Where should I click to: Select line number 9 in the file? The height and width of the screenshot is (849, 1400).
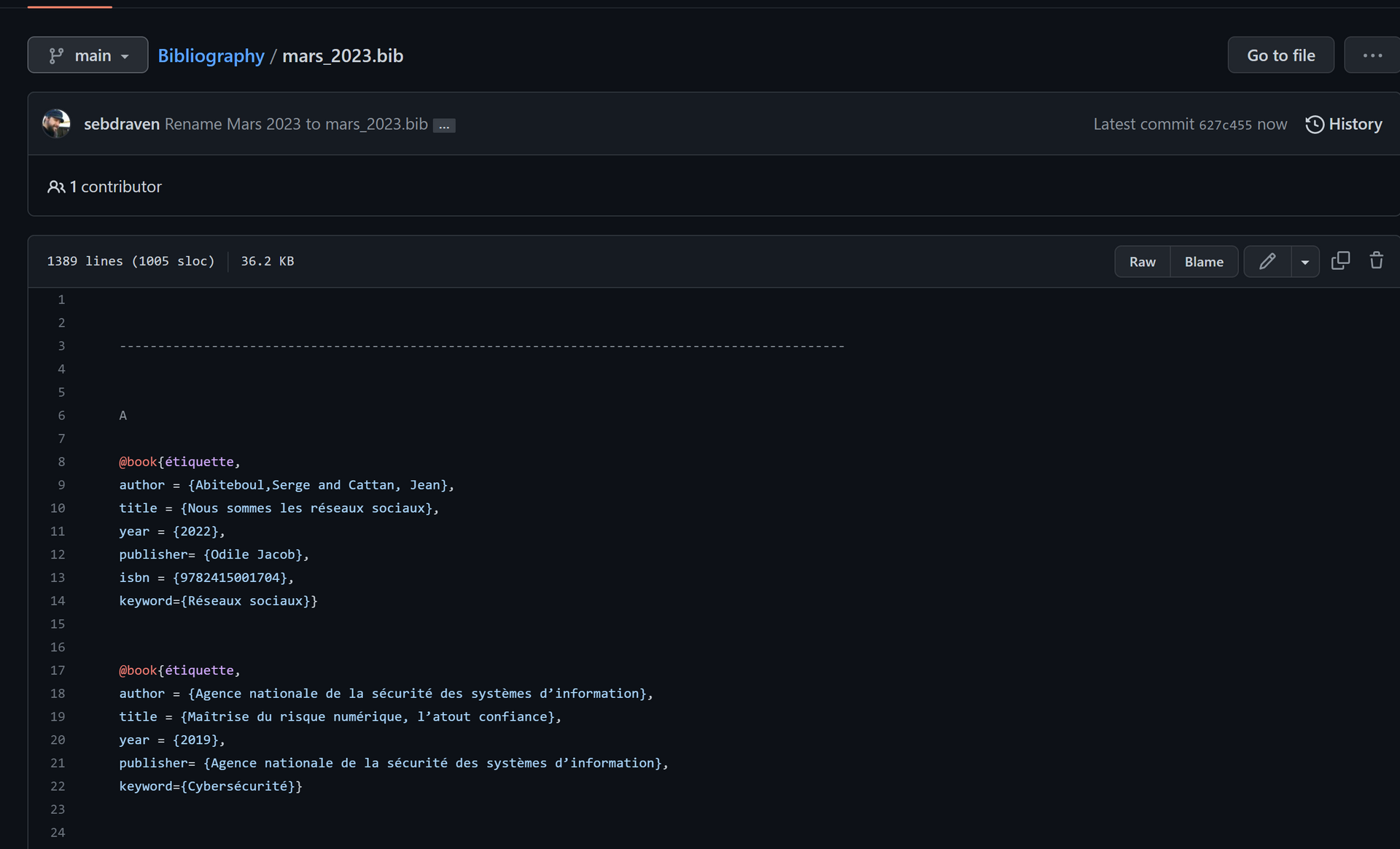pyautogui.click(x=61, y=484)
